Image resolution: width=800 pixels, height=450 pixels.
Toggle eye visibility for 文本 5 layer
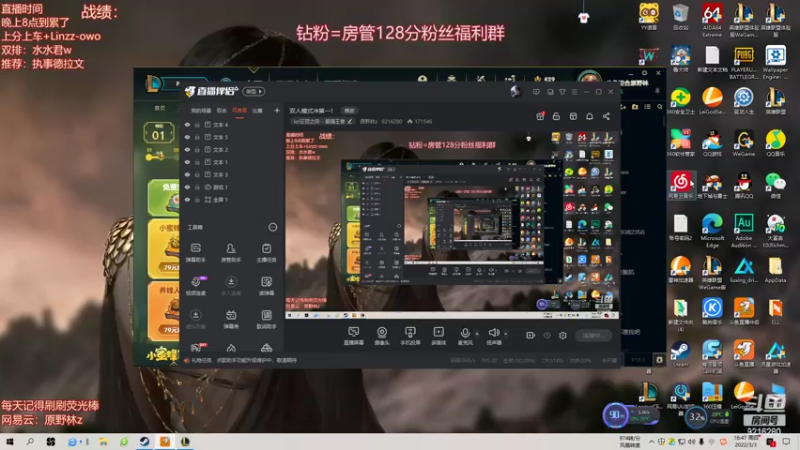point(187,137)
